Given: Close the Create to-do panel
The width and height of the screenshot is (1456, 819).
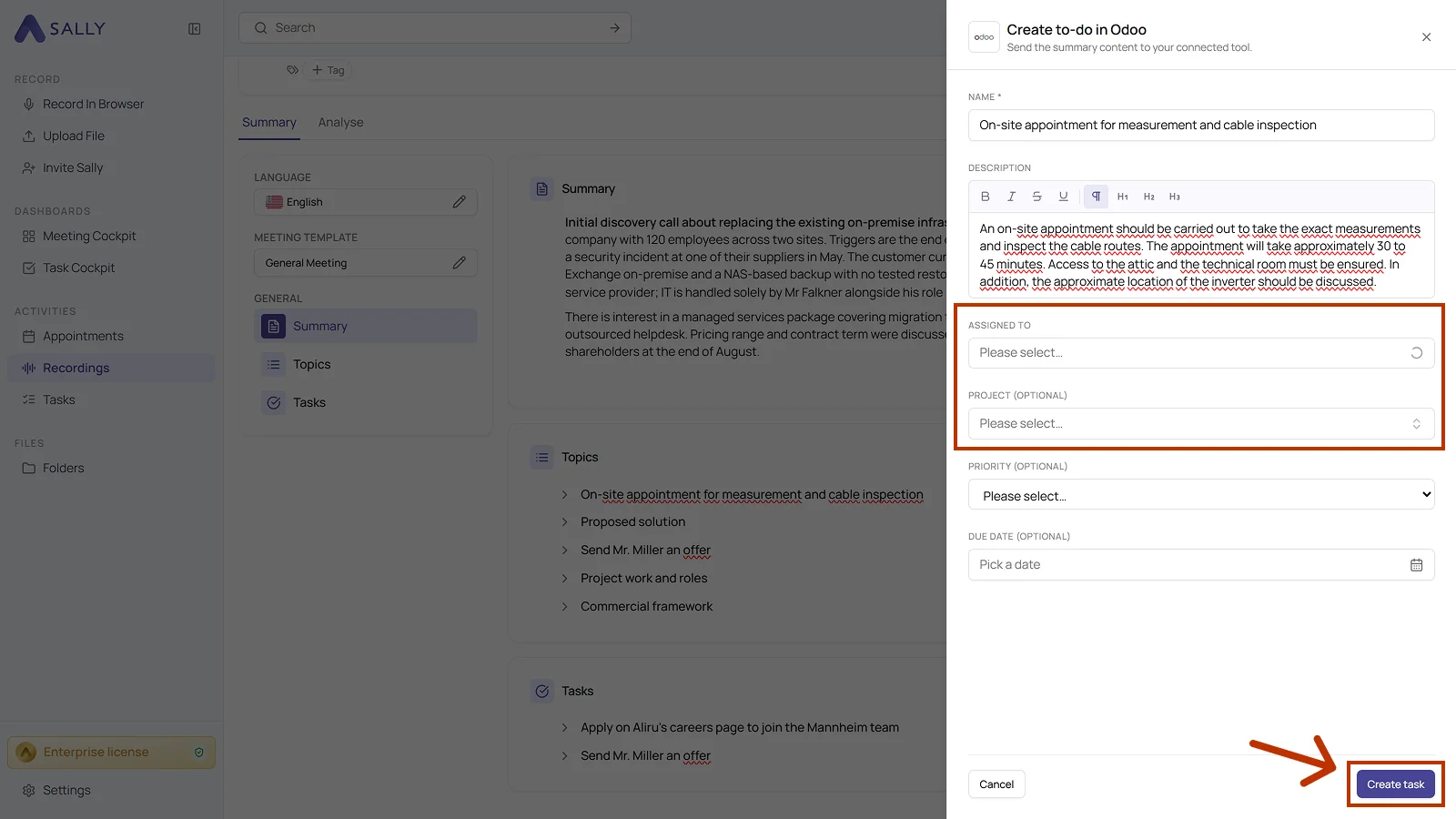Looking at the screenshot, I should coord(1426,37).
